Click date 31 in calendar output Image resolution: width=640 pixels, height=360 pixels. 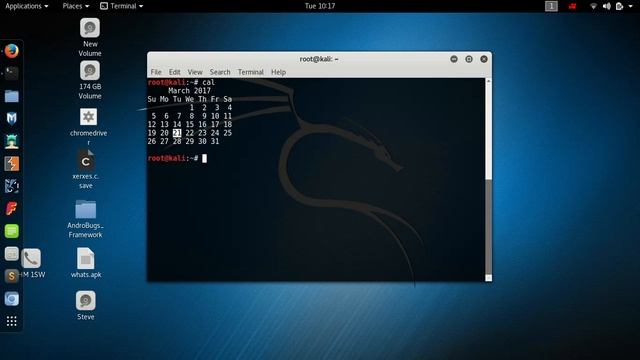click(215, 142)
